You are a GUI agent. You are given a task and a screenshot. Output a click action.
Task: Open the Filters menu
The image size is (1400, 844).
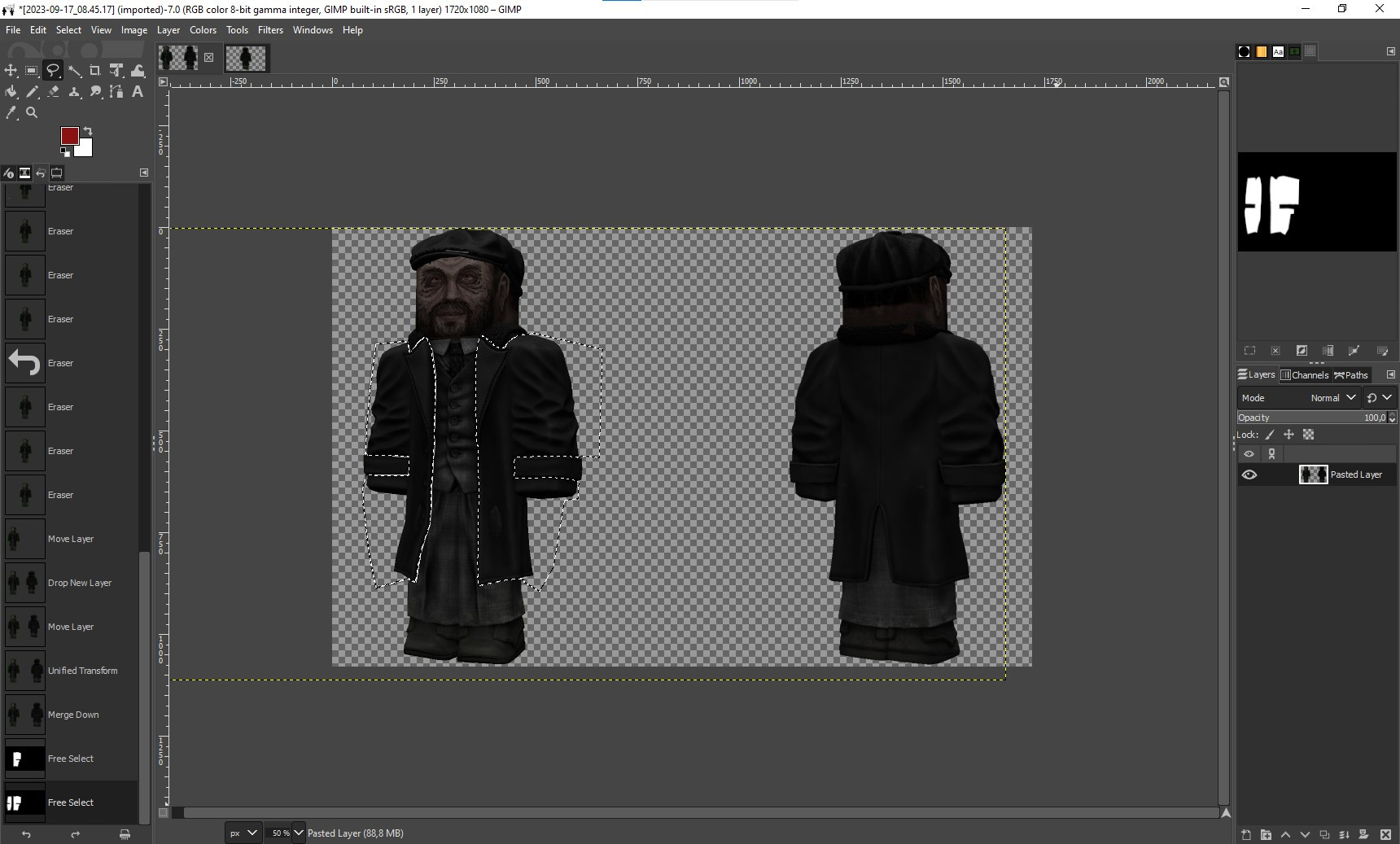point(270,30)
